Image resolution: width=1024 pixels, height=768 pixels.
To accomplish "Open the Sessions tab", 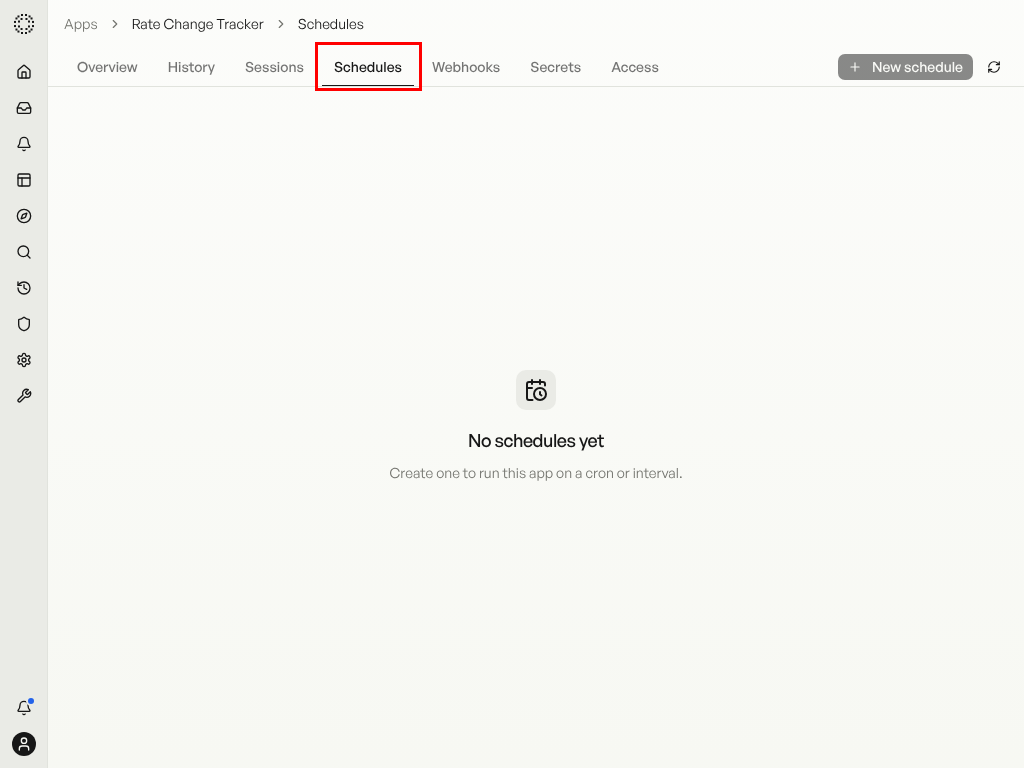I will 274,67.
